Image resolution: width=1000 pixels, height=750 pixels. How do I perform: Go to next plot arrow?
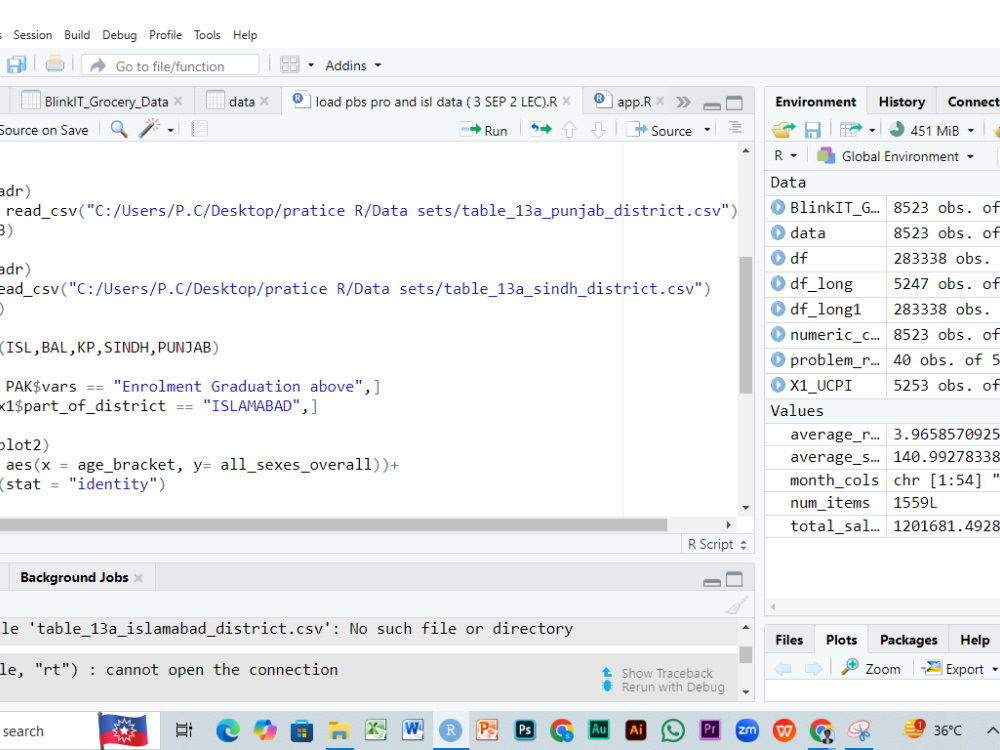pyautogui.click(x=813, y=668)
